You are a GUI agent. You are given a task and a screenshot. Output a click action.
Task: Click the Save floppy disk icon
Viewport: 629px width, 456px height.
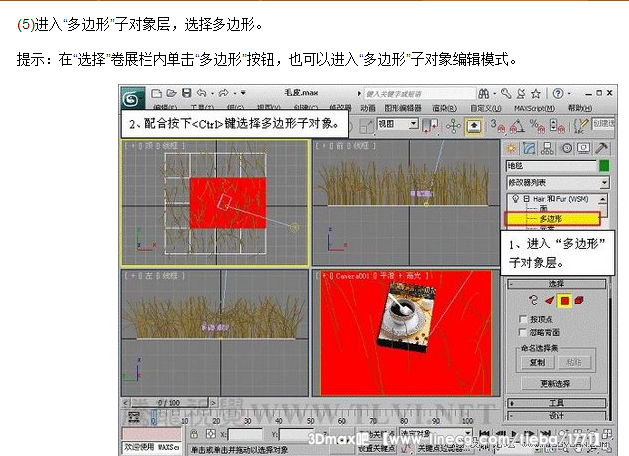click(x=187, y=93)
